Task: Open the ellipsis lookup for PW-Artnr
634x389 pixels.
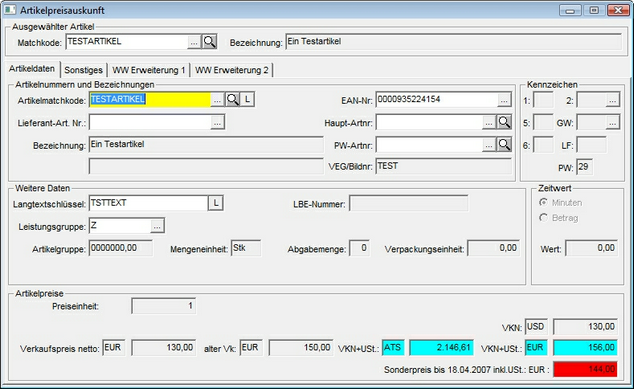Action: coord(489,145)
